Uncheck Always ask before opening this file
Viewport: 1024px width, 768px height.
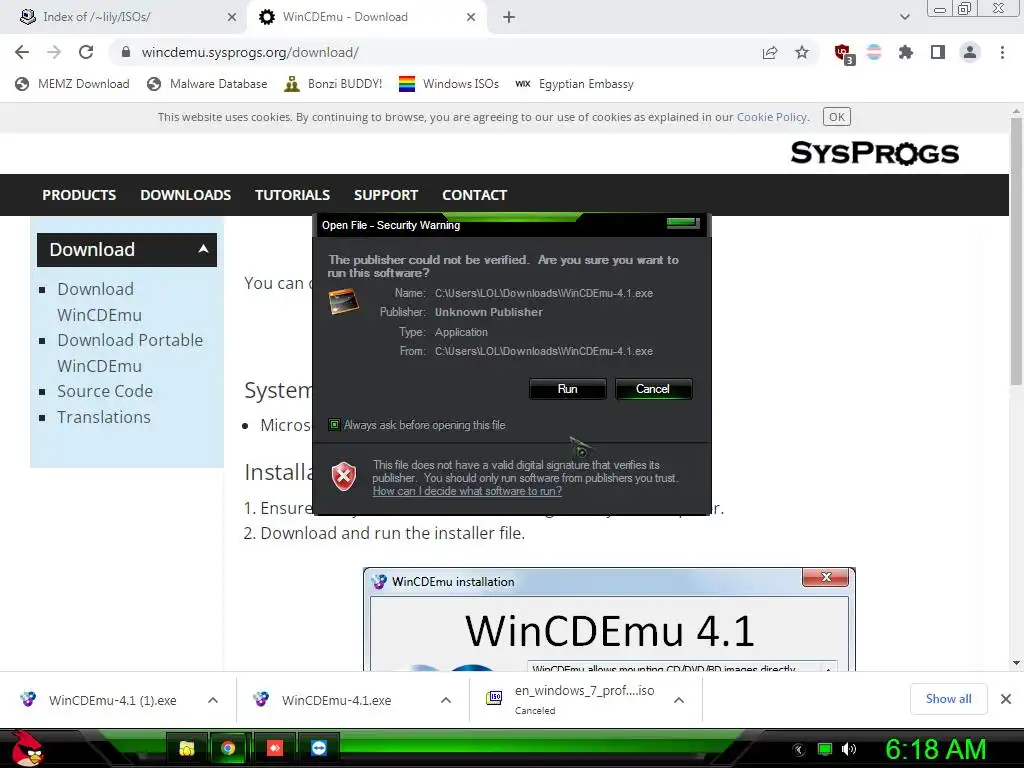point(334,425)
